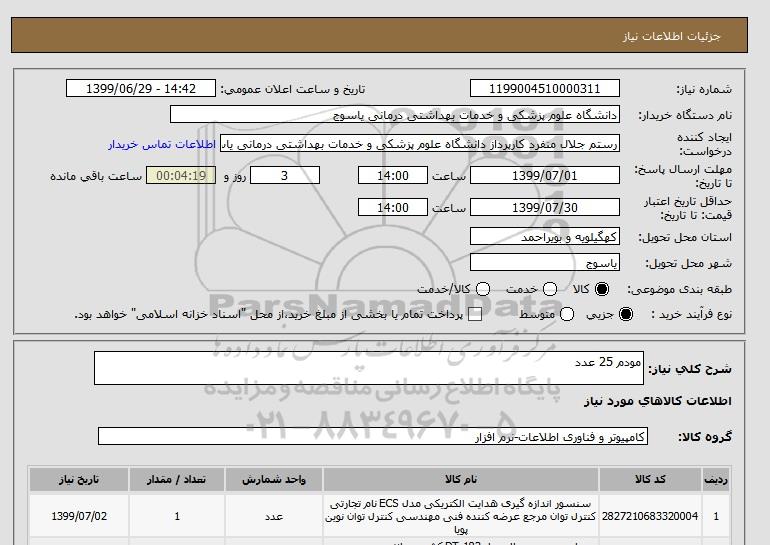Viewport: 770px width, 545px height.
Task: Click the price validity date 1399/07/30
Action: (545, 208)
